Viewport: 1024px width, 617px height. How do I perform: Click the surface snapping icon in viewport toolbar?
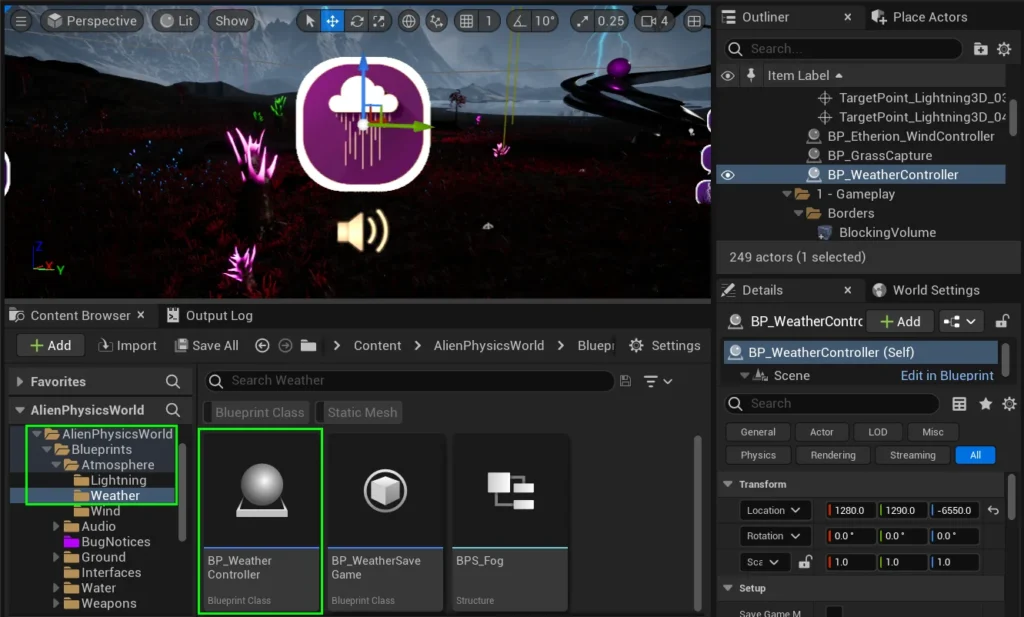click(x=436, y=21)
